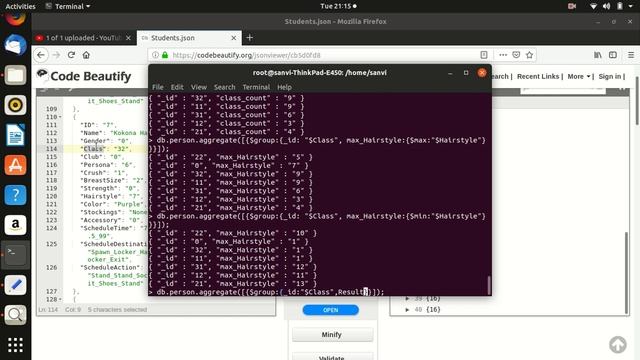Show Applications grid in dock
640x360 pixels.
click(15, 345)
